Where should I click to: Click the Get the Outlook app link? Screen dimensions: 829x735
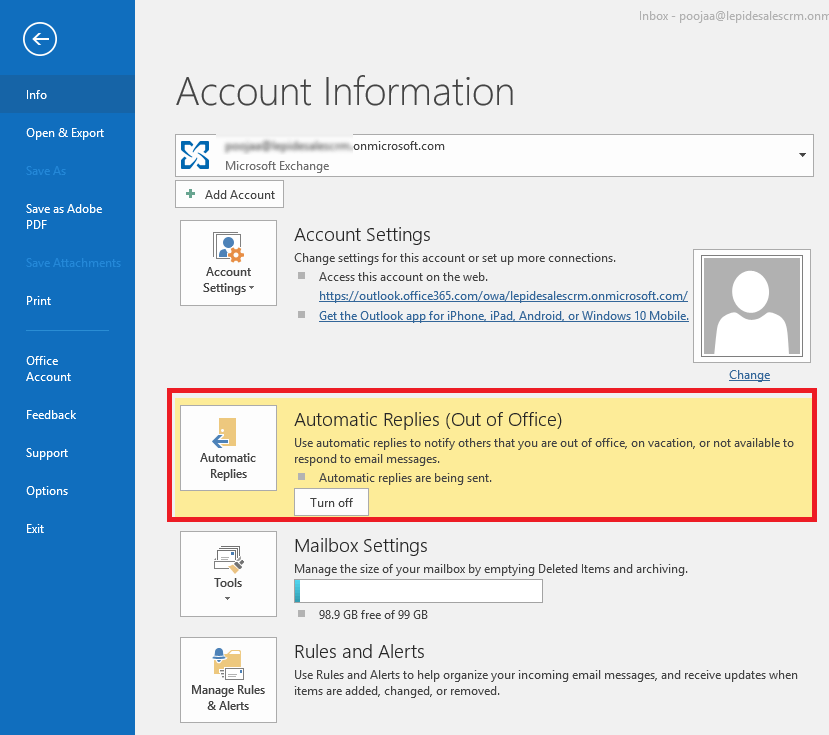tap(503, 315)
